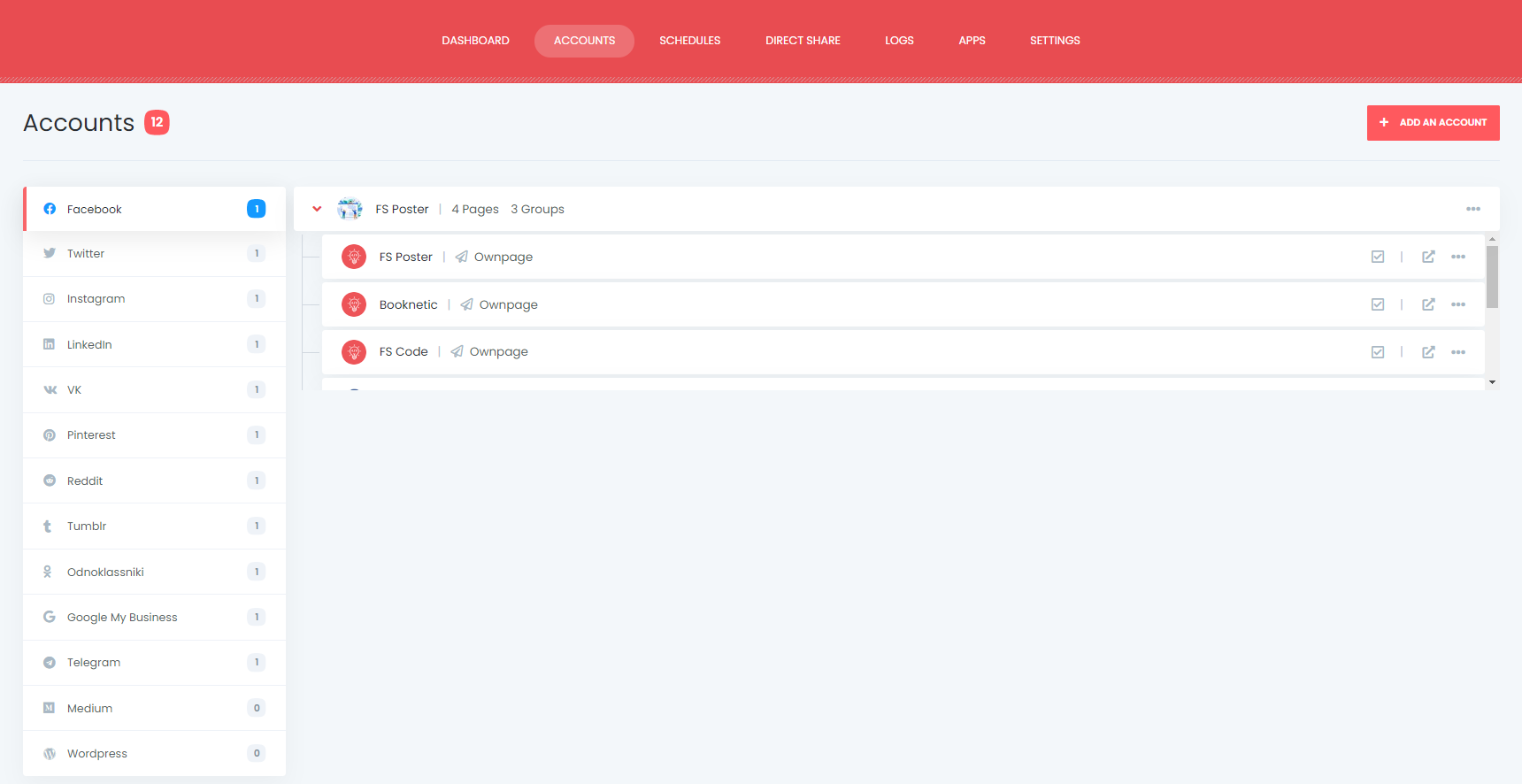The image size is (1522, 784).
Task: Click the Google G icon
Action: click(50, 617)
